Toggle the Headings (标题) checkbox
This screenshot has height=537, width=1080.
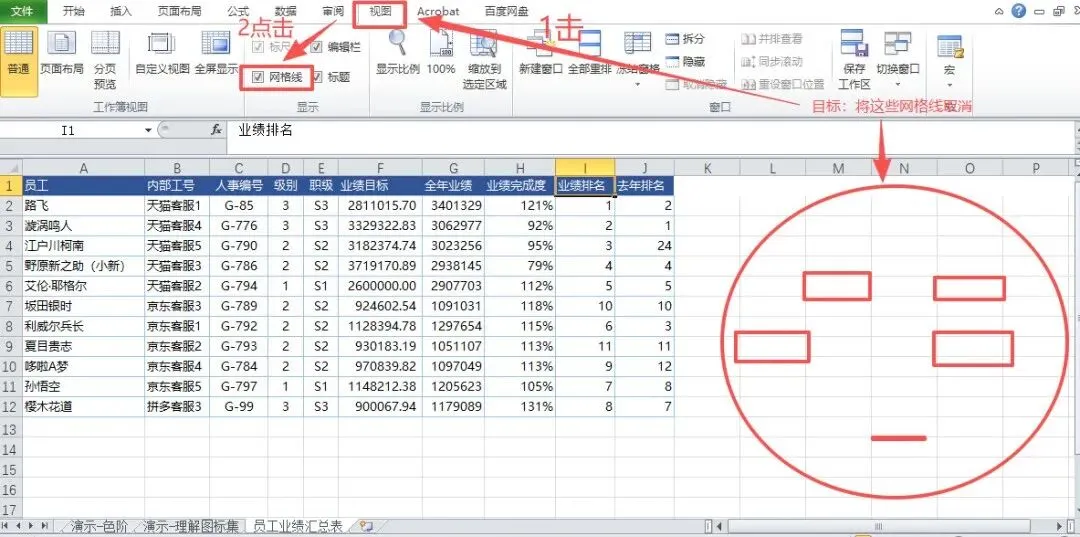pos(316,77)
